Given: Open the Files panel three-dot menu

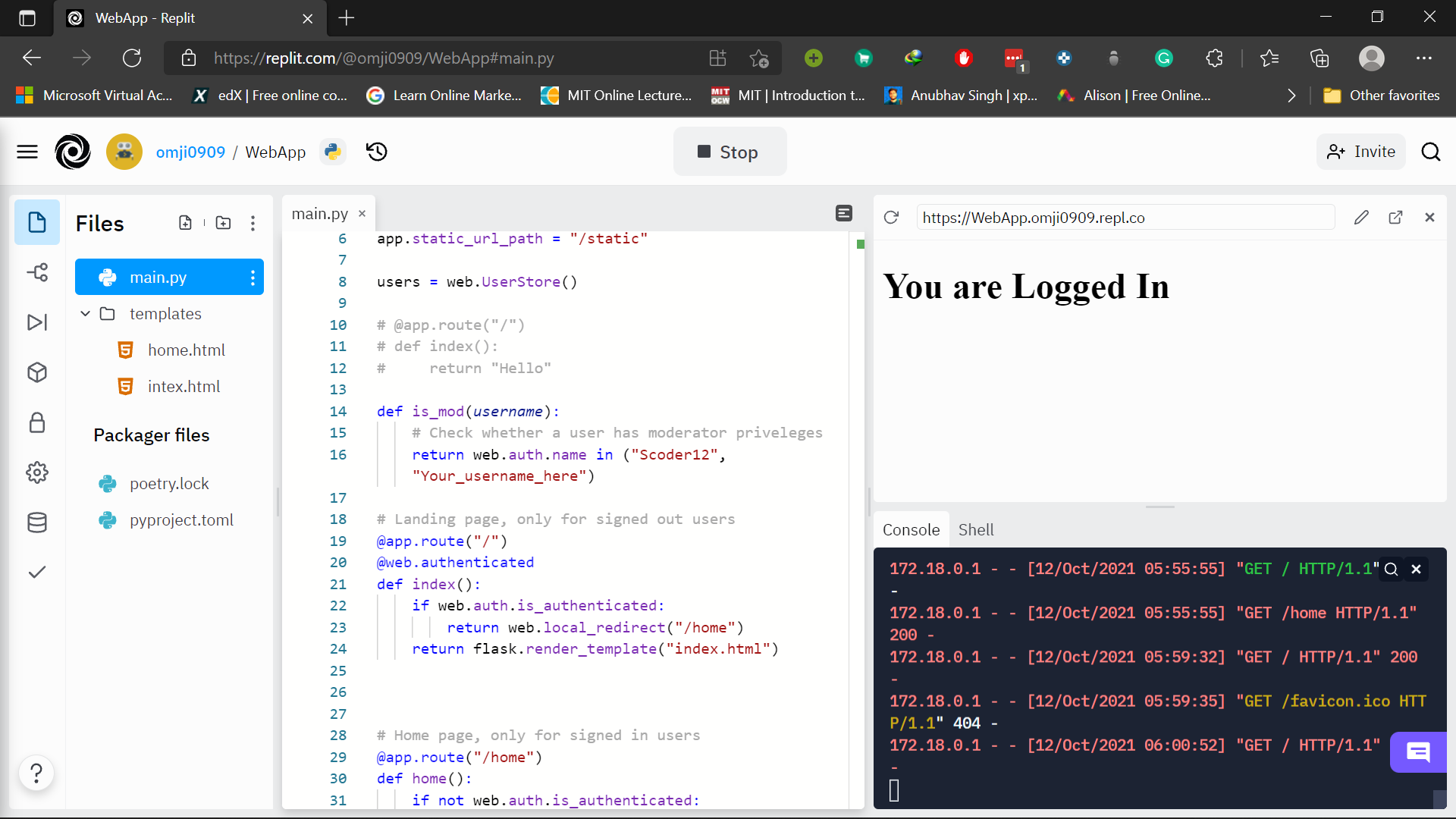Looking at the screenshot, I should click(x=253, y=223).
